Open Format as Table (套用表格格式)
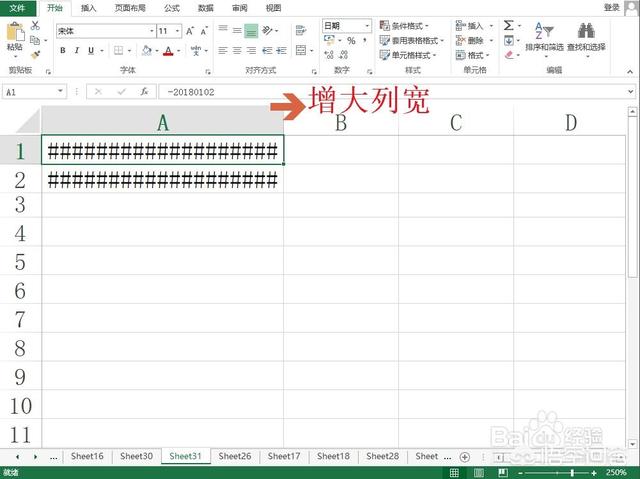The image size is (640, 479). (x=411, y=40)
